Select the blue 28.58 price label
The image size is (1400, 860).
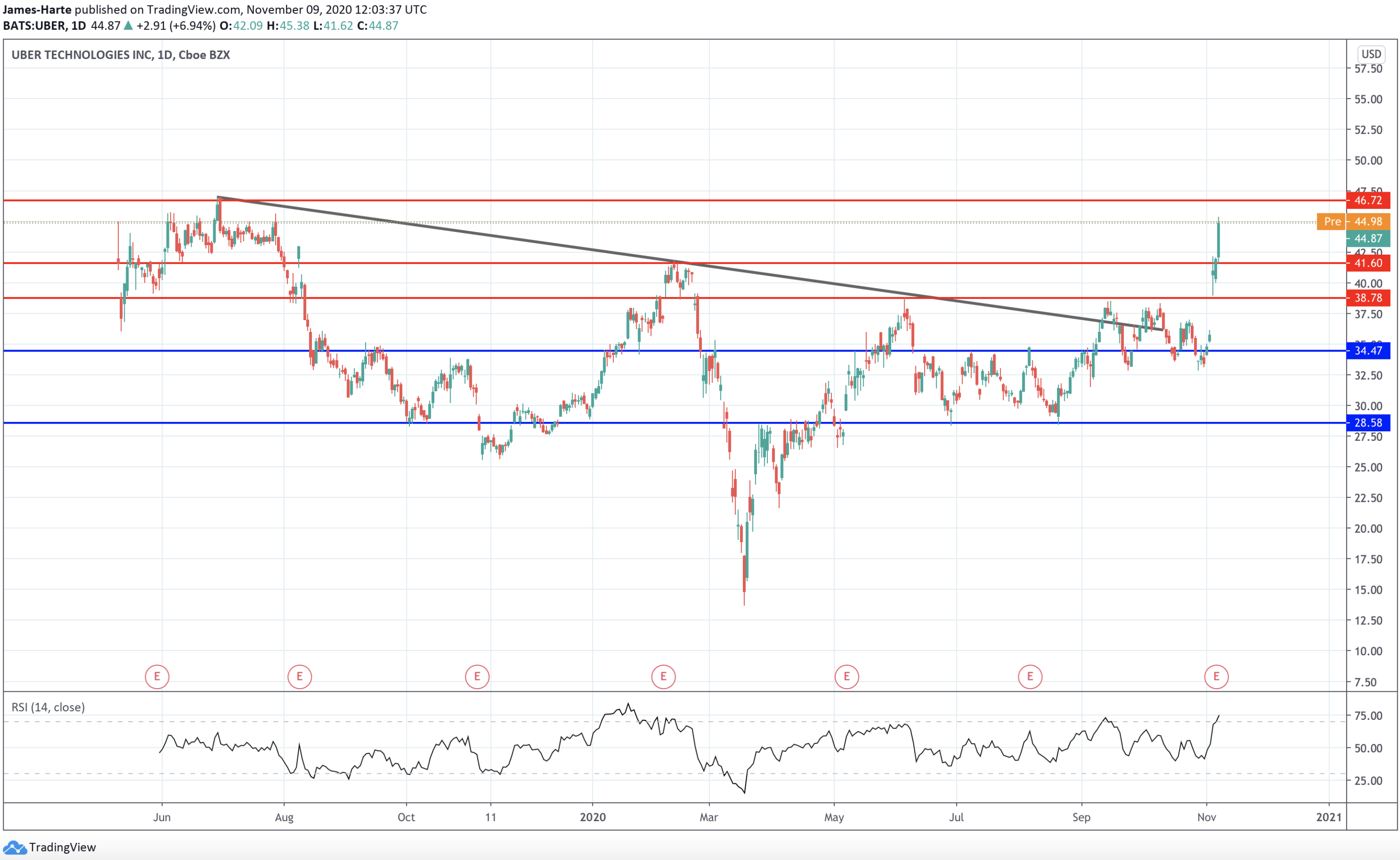pos(1367,423)
